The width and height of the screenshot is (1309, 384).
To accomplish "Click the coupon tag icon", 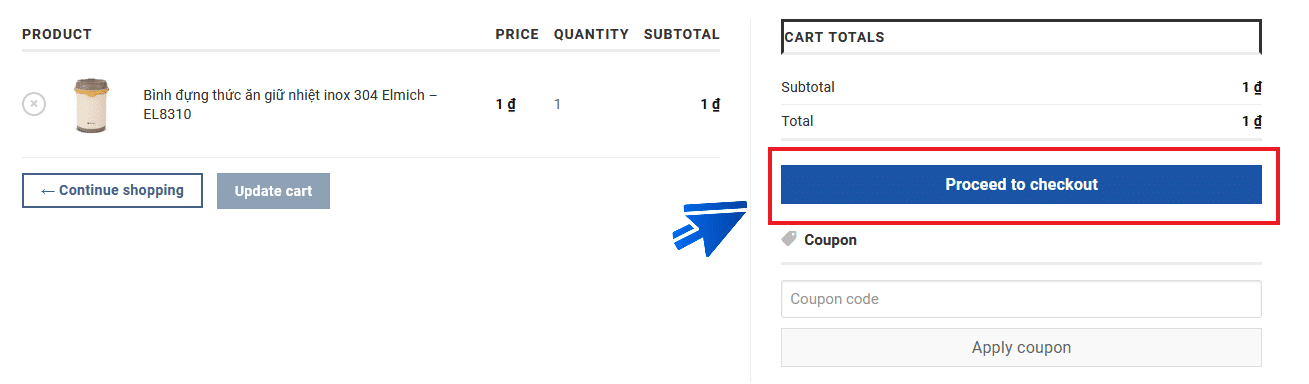I will tap(789, 239).
